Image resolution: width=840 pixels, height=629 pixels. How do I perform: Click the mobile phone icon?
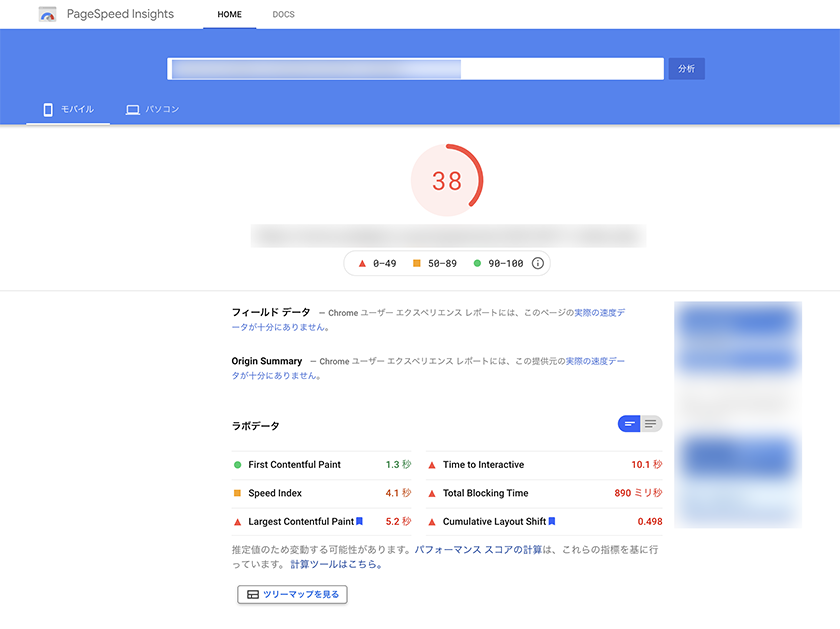(x=48, y=110)
